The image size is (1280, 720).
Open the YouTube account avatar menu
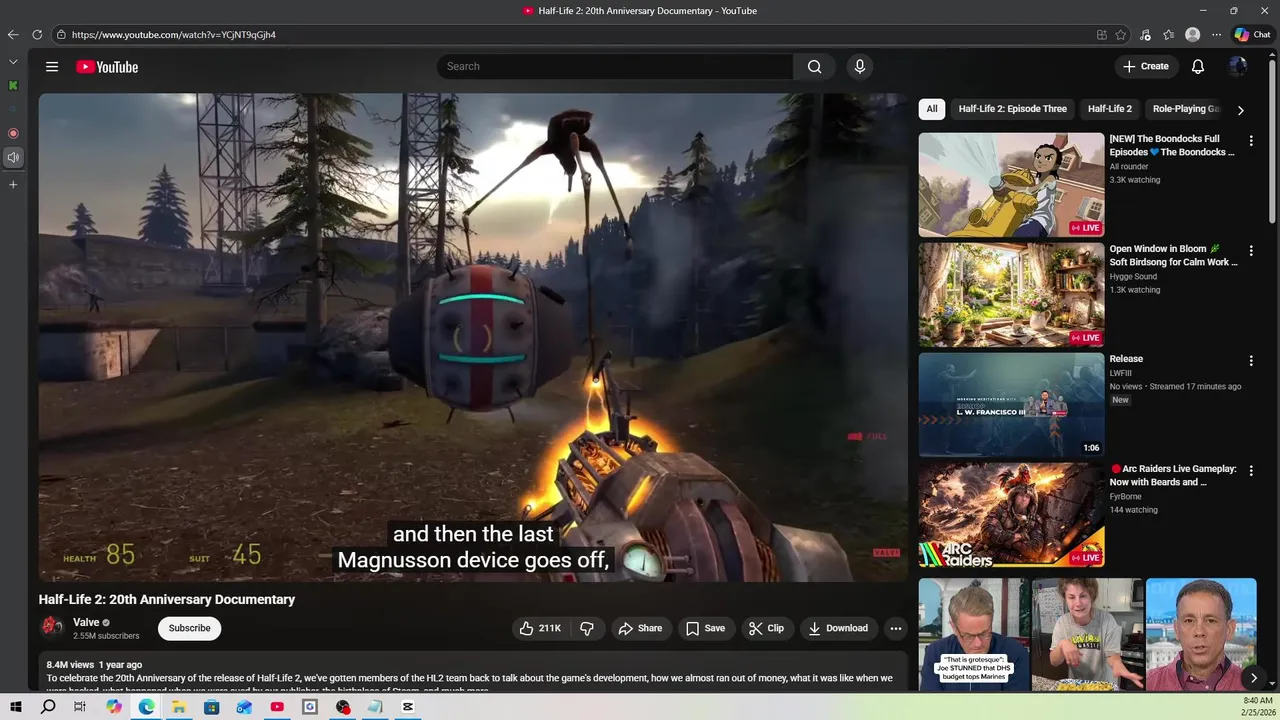click(x=1238, y=67)
